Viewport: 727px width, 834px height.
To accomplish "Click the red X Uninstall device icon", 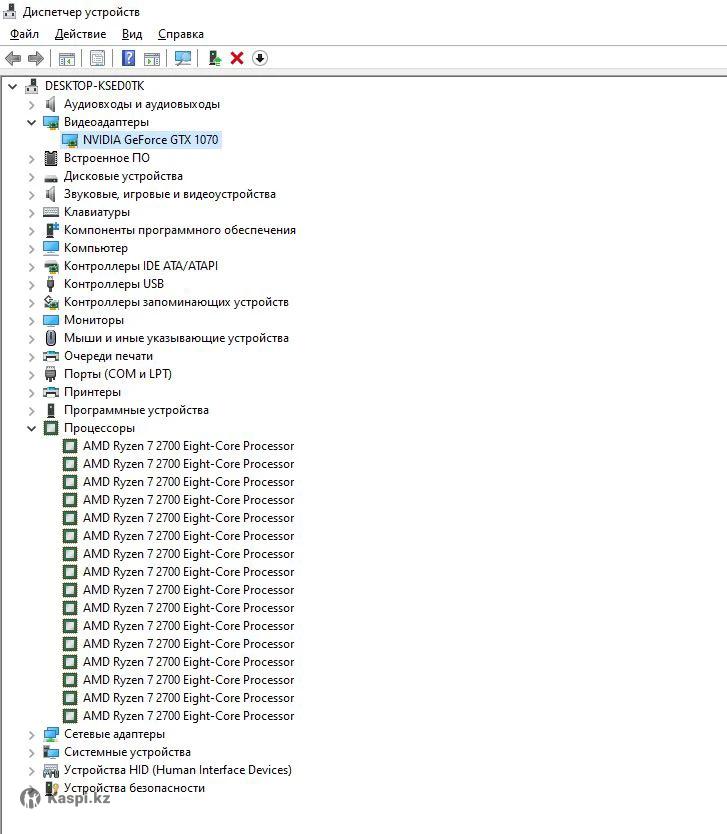I will 237,58.
